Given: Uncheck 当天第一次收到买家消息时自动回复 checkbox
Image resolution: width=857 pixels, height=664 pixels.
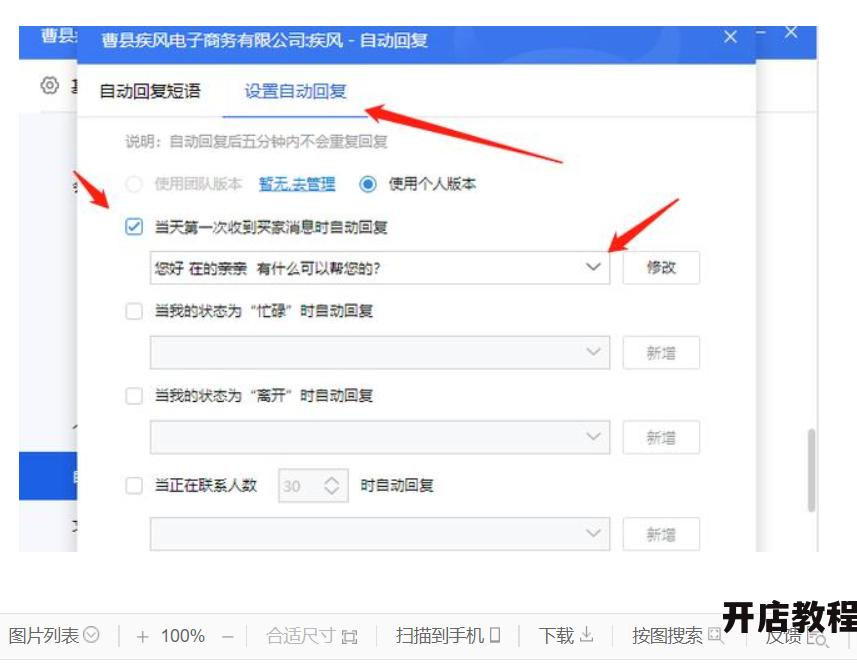Looking at the screenshot, I should (134, 226).
